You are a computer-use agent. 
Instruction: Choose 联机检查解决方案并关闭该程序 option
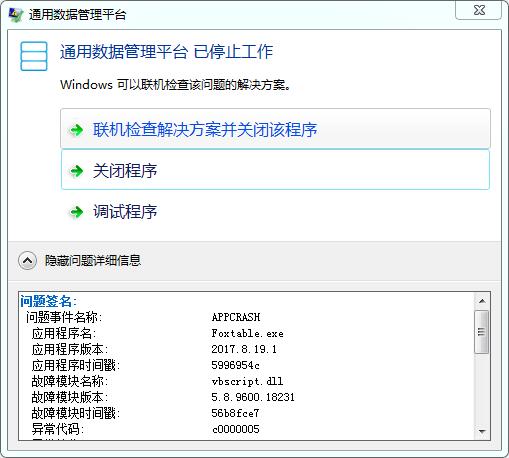[x=275, y=129]
